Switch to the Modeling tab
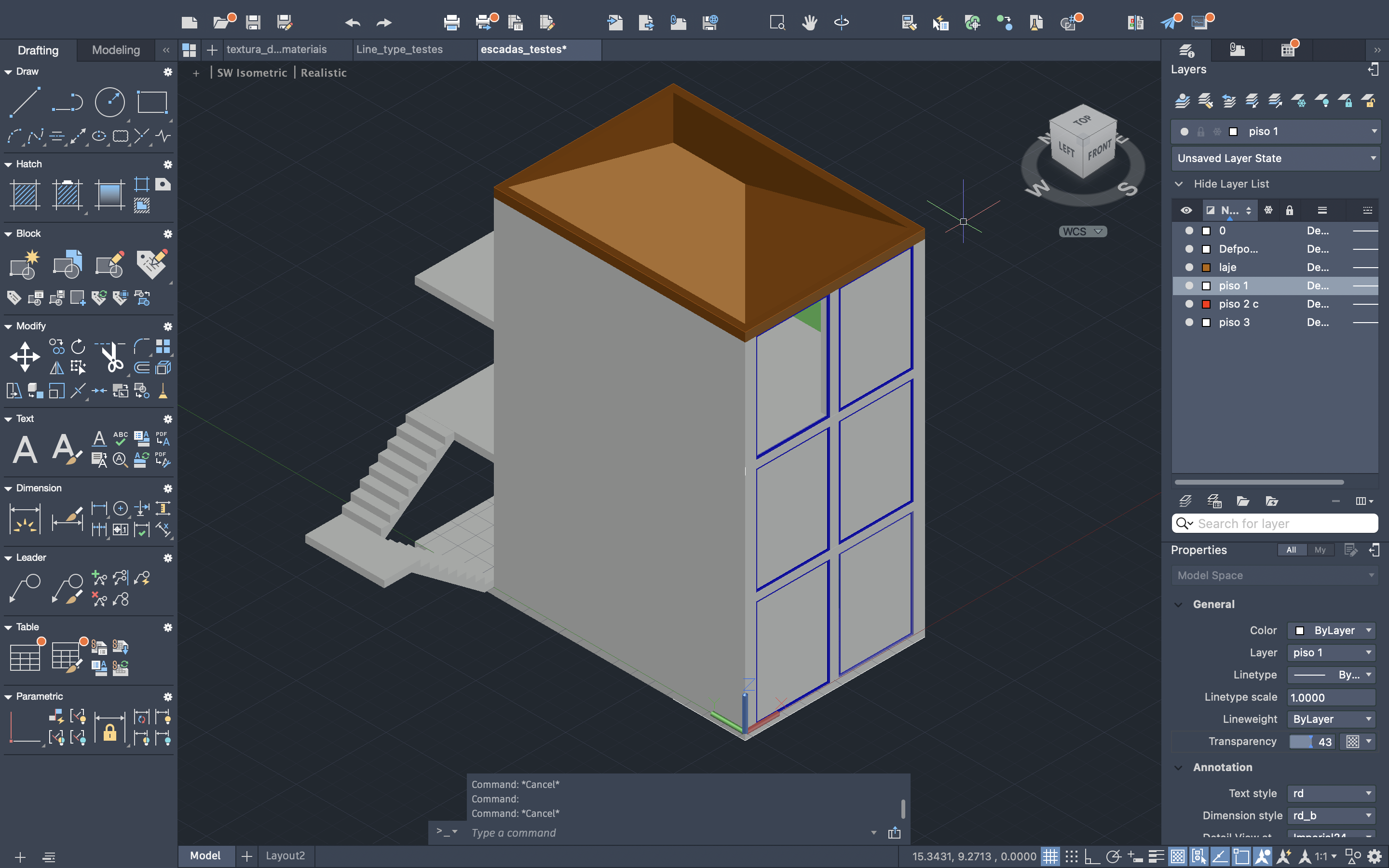The height and width of the screenshot is (868, 1389). (116, 50)
